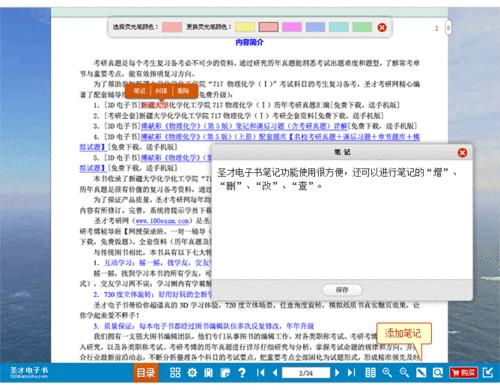Click the scroll handle at page top right
Screen dimensions: 500x390
tap(448, 28)
